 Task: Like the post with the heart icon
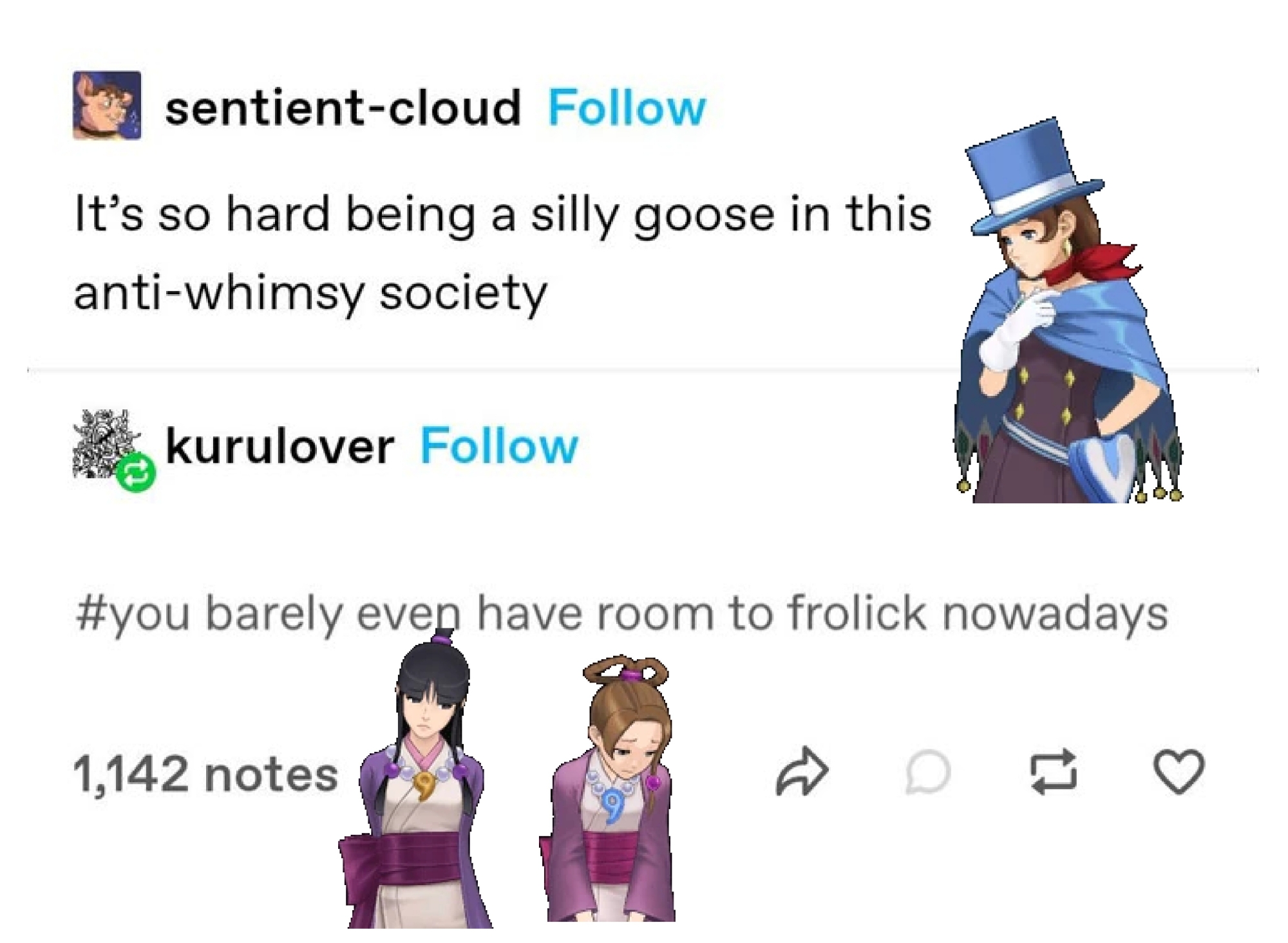pyautogui.click(x=1179, y=771)
